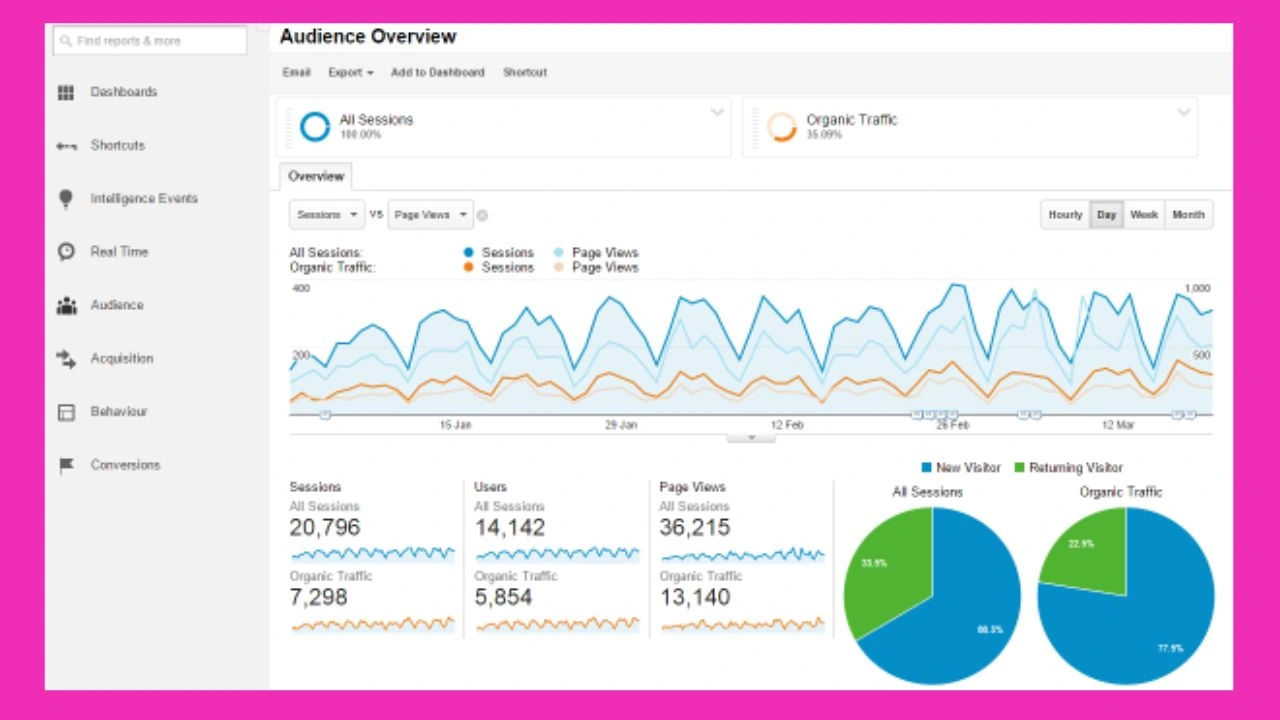Switch chart to Month view
The height and width of the screenshot is (720, 1280).
tap(1188, 215)
